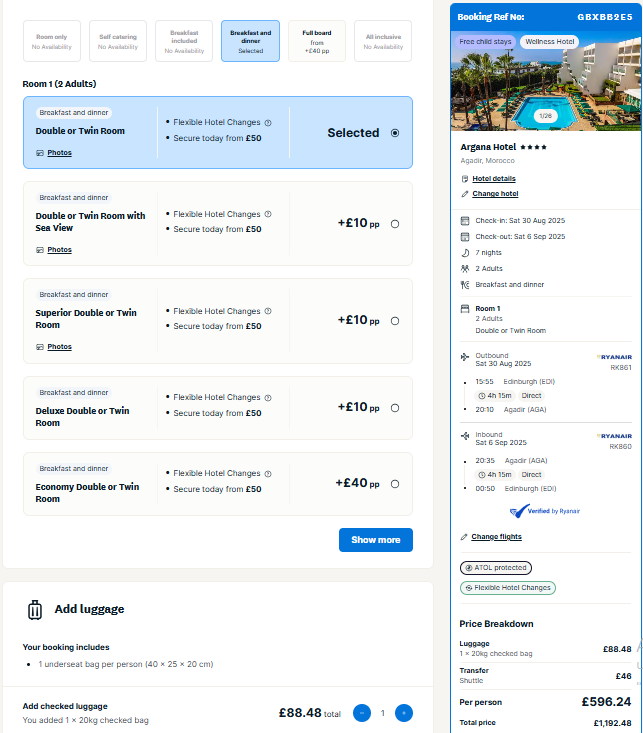Open Photos for Double or Twin Room
643x733 pixels.
(x=59, y=153)
